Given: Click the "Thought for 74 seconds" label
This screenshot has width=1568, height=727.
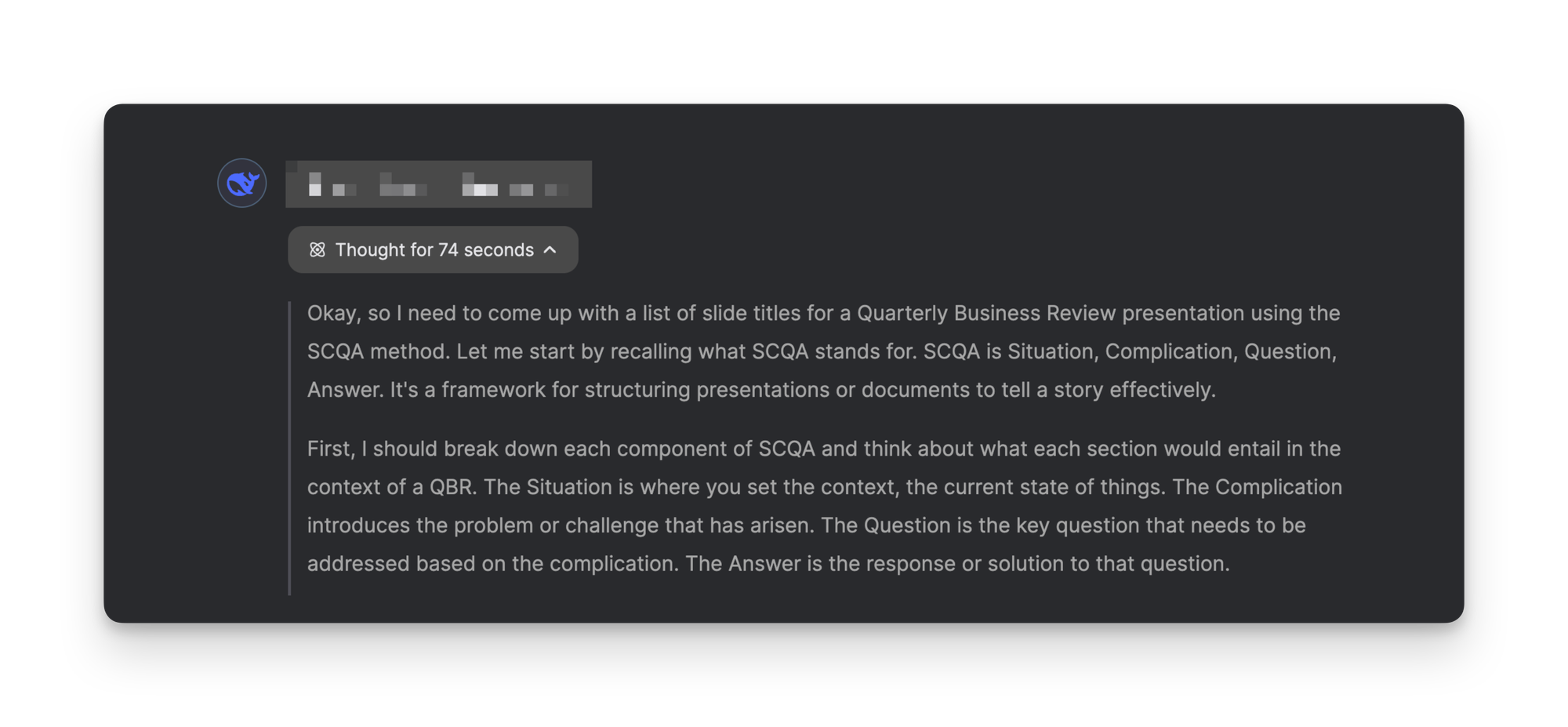Looking at the screenshot, I should [434, 250].
